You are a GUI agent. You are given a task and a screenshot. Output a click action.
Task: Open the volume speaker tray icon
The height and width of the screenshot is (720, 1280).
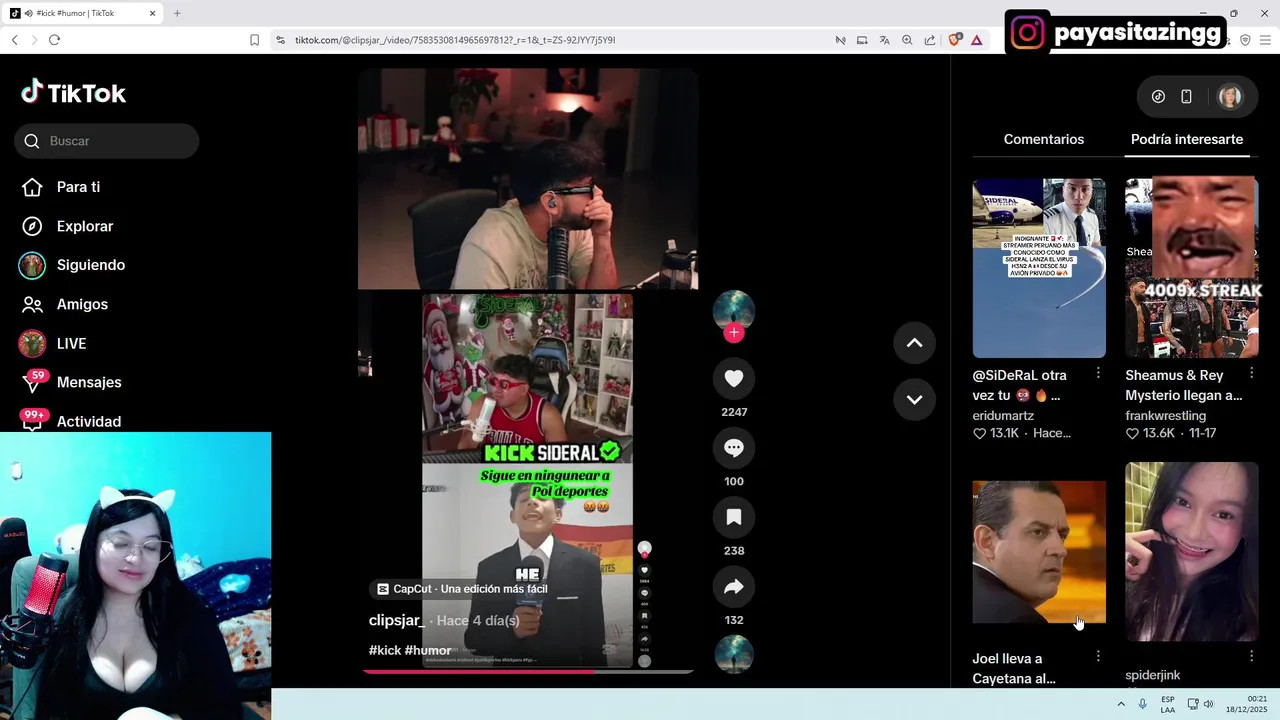point(1208,704)
